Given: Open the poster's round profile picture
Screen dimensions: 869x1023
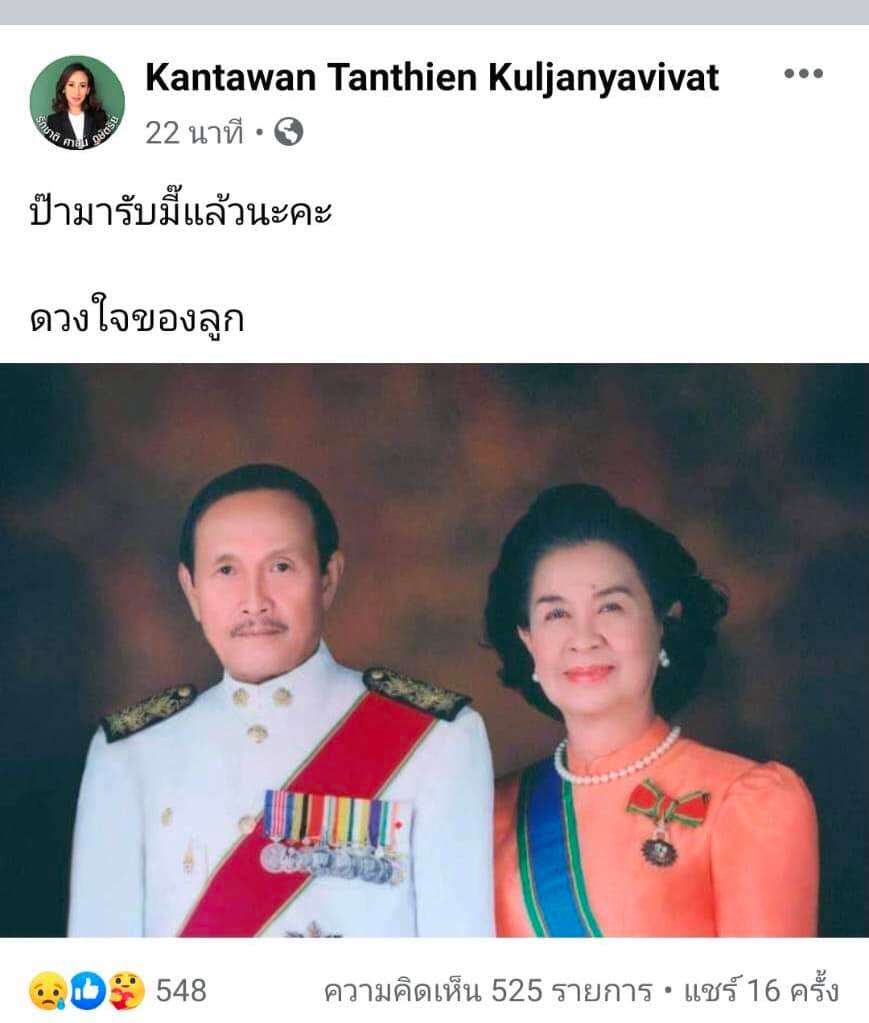Looking at the screenshot, I should pos(77,103).
